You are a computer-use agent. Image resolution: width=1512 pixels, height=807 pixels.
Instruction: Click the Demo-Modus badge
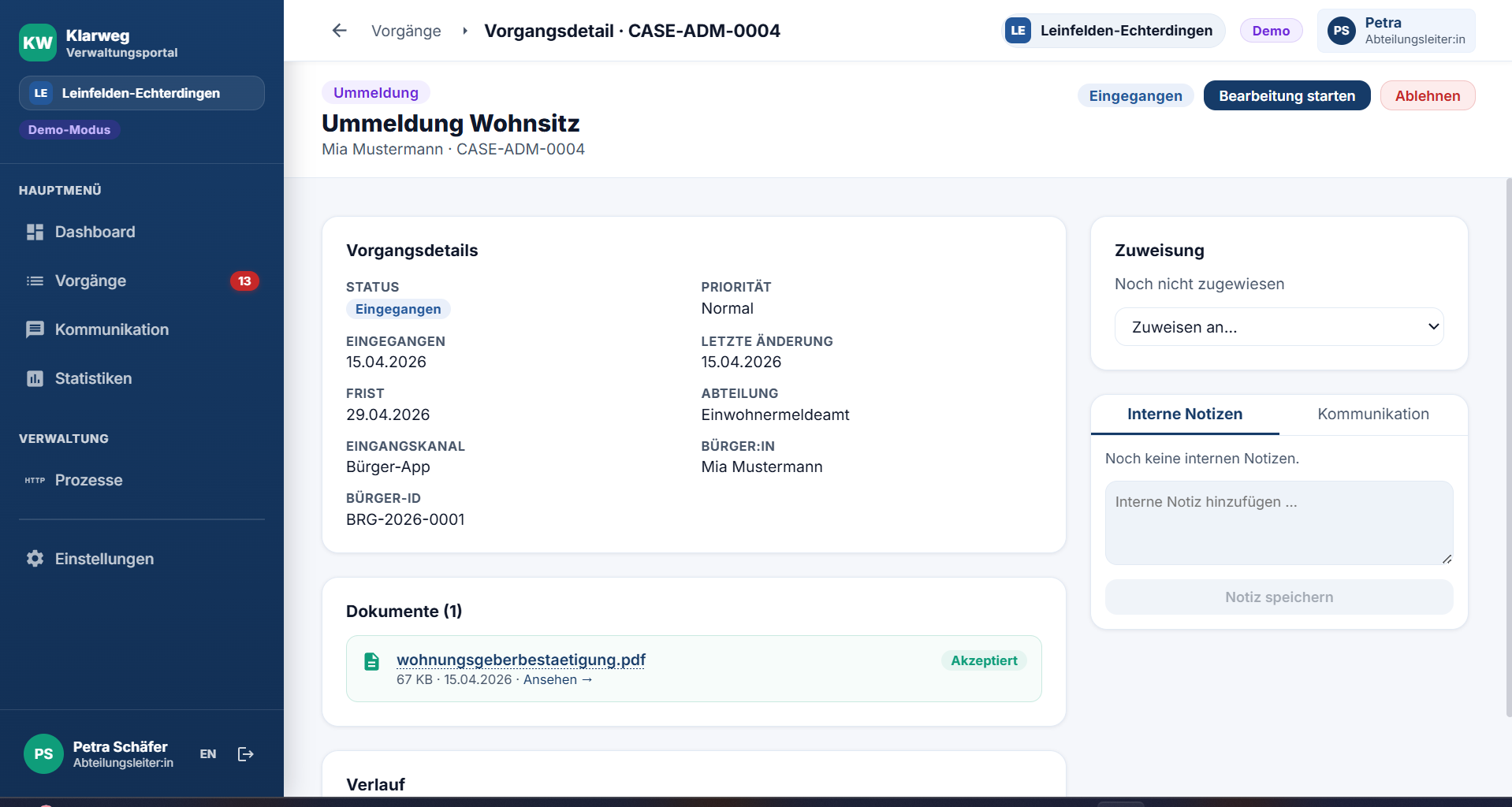tap(69, 130)
